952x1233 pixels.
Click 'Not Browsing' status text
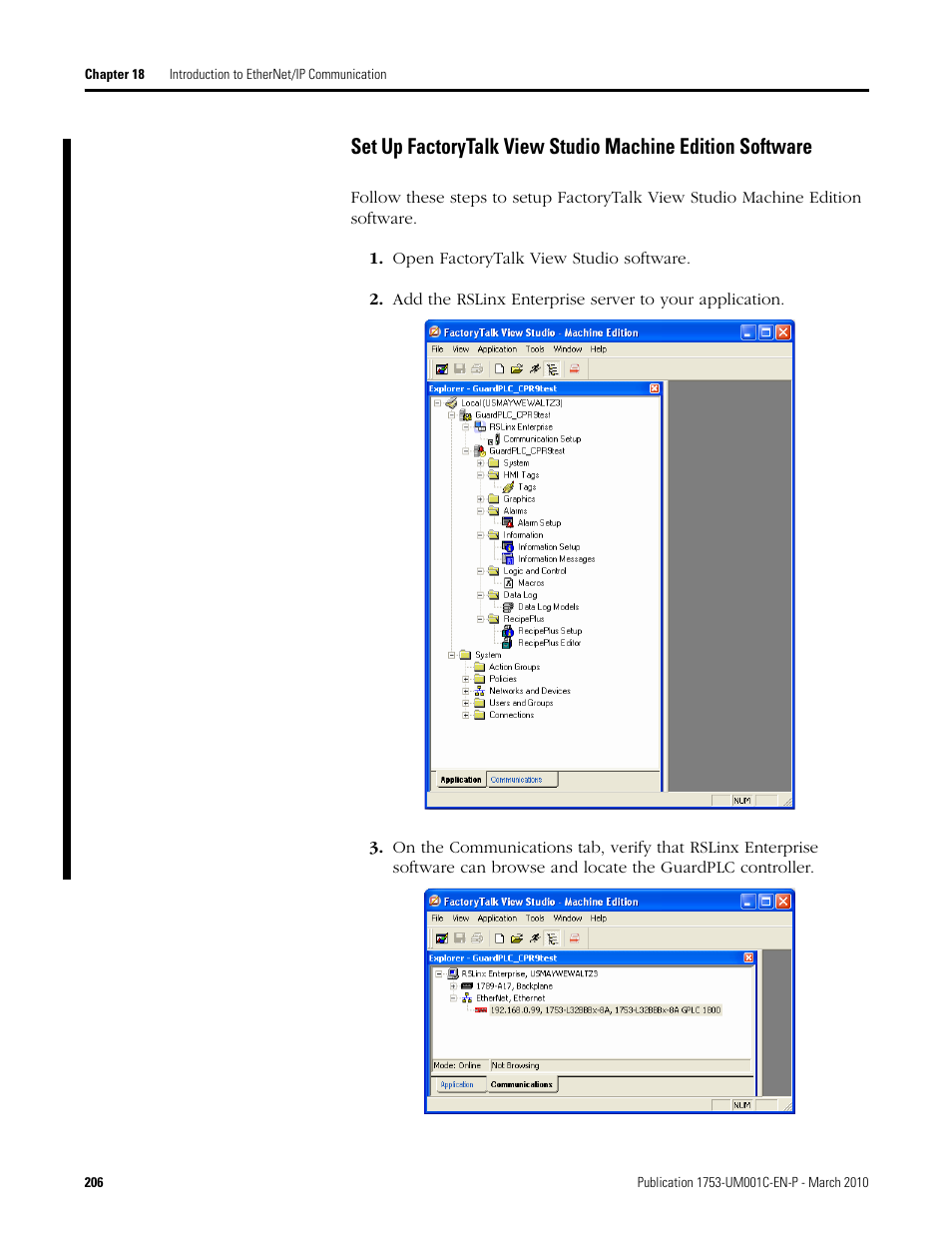(515, 1065)
